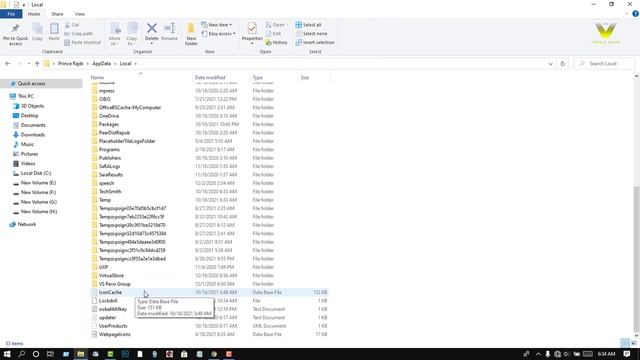Open the Copy to dropdown

pos(132,34)
